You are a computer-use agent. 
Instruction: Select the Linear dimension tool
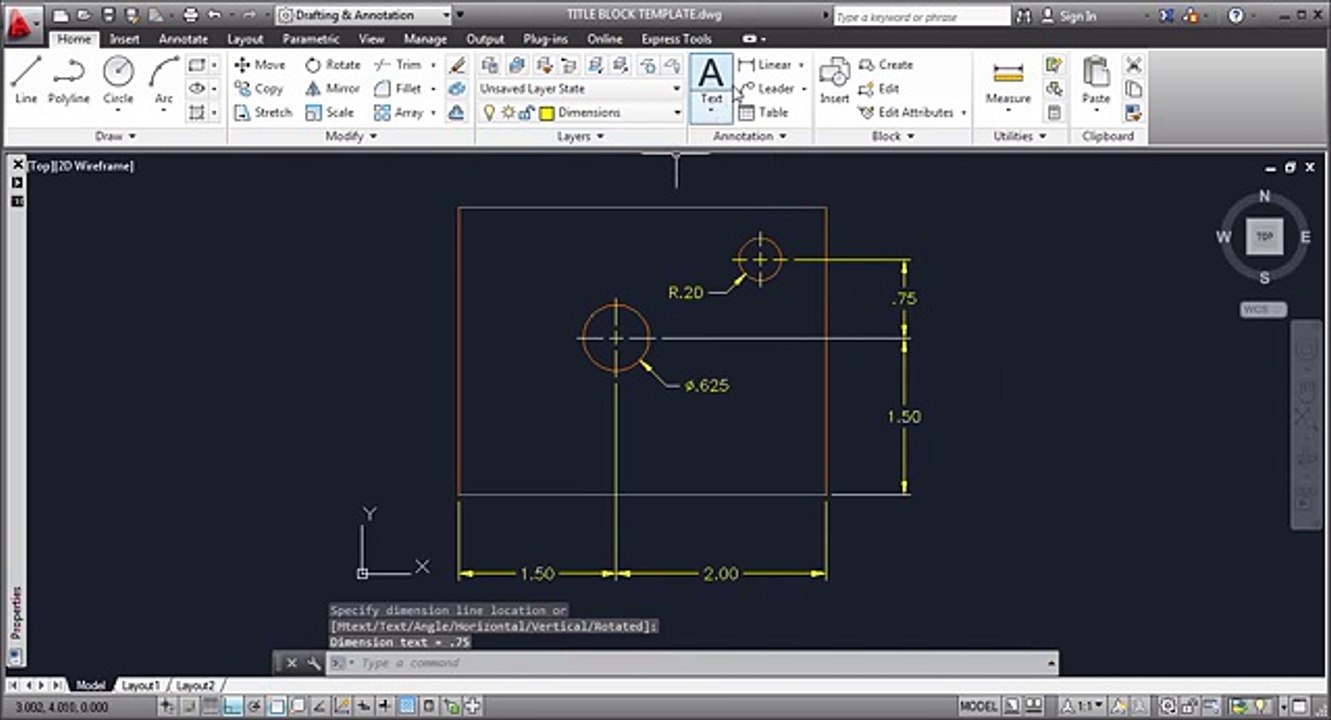coord(765,64)
